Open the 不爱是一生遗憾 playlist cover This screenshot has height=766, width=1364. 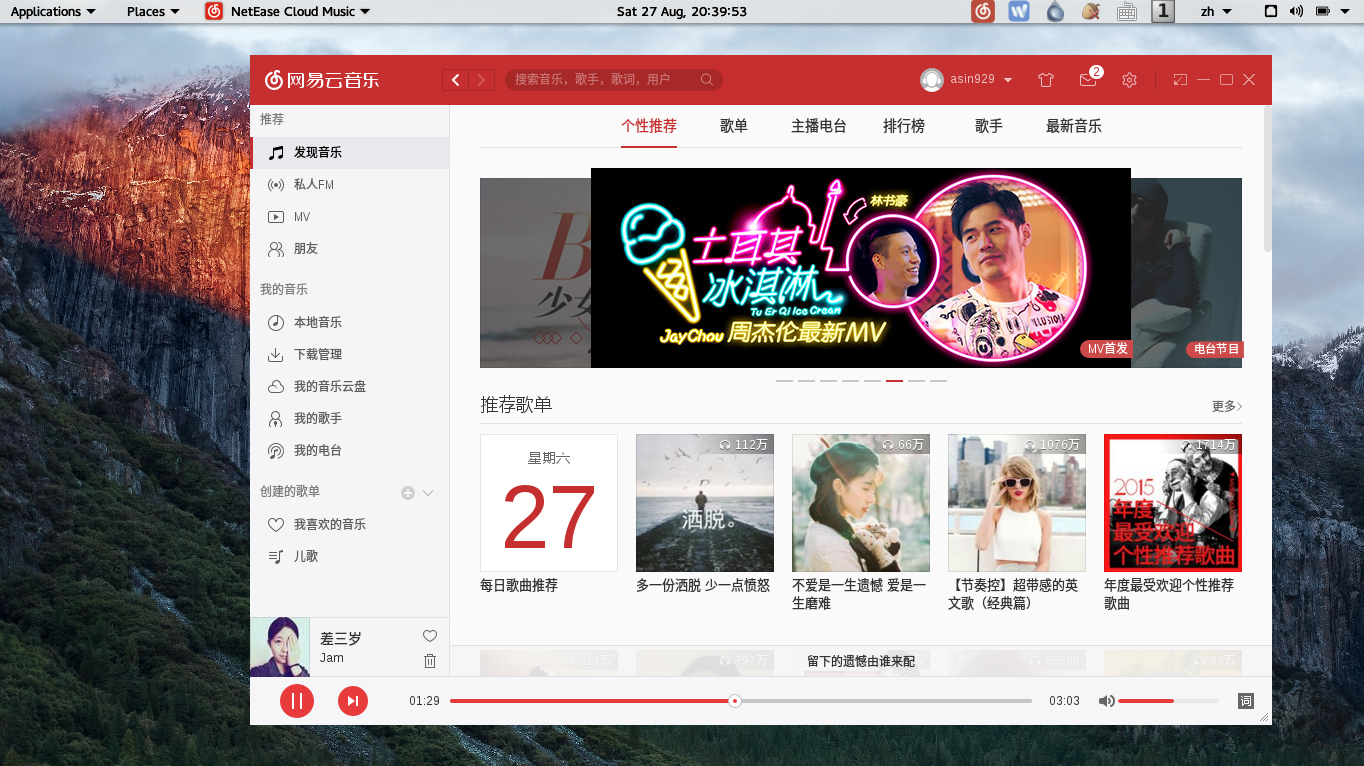[x=861, y=503]
